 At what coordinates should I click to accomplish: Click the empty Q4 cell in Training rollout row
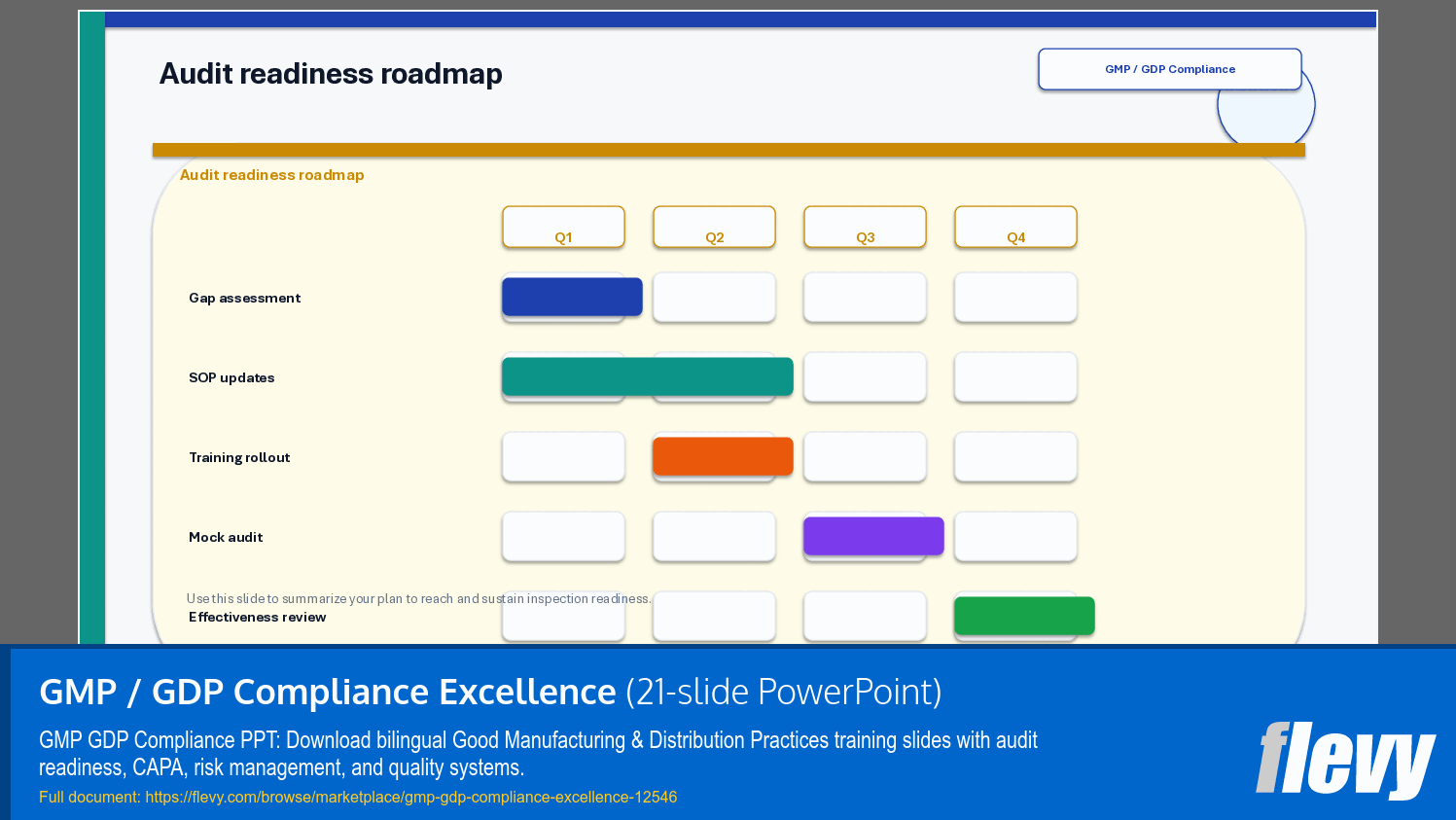pyautogui.click(x=1015, y=456)
